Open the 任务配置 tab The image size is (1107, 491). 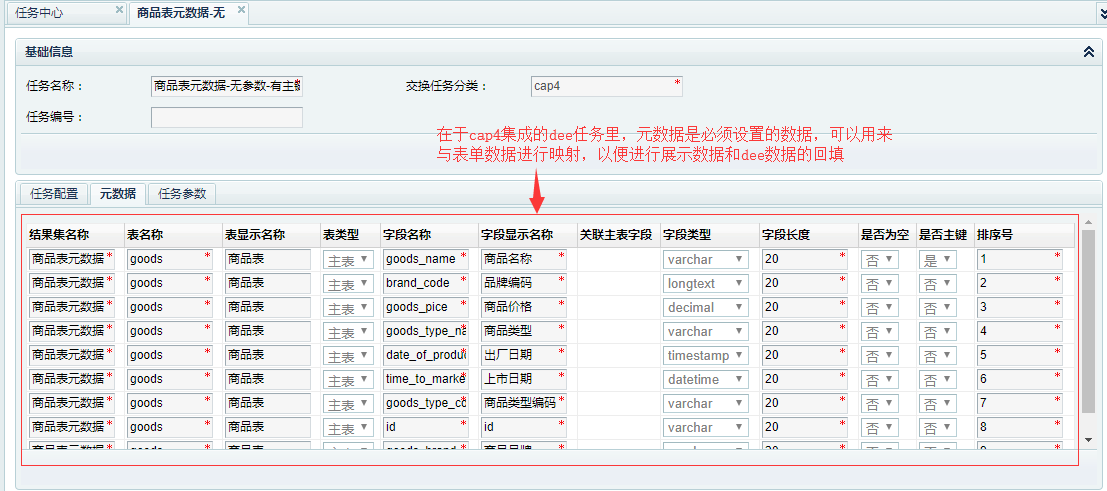click(x=54, y=194)
